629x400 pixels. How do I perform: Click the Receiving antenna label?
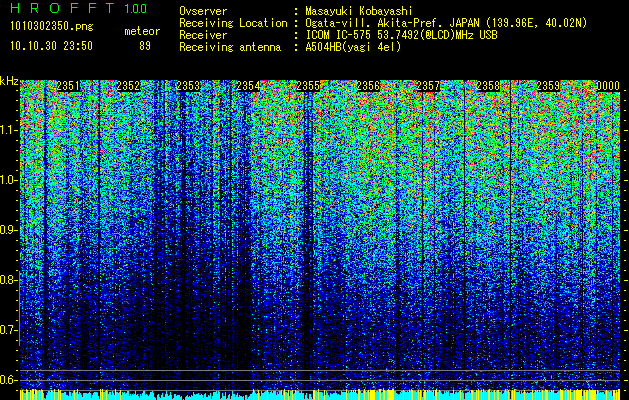pyautogui.click(x=230, y=47)
